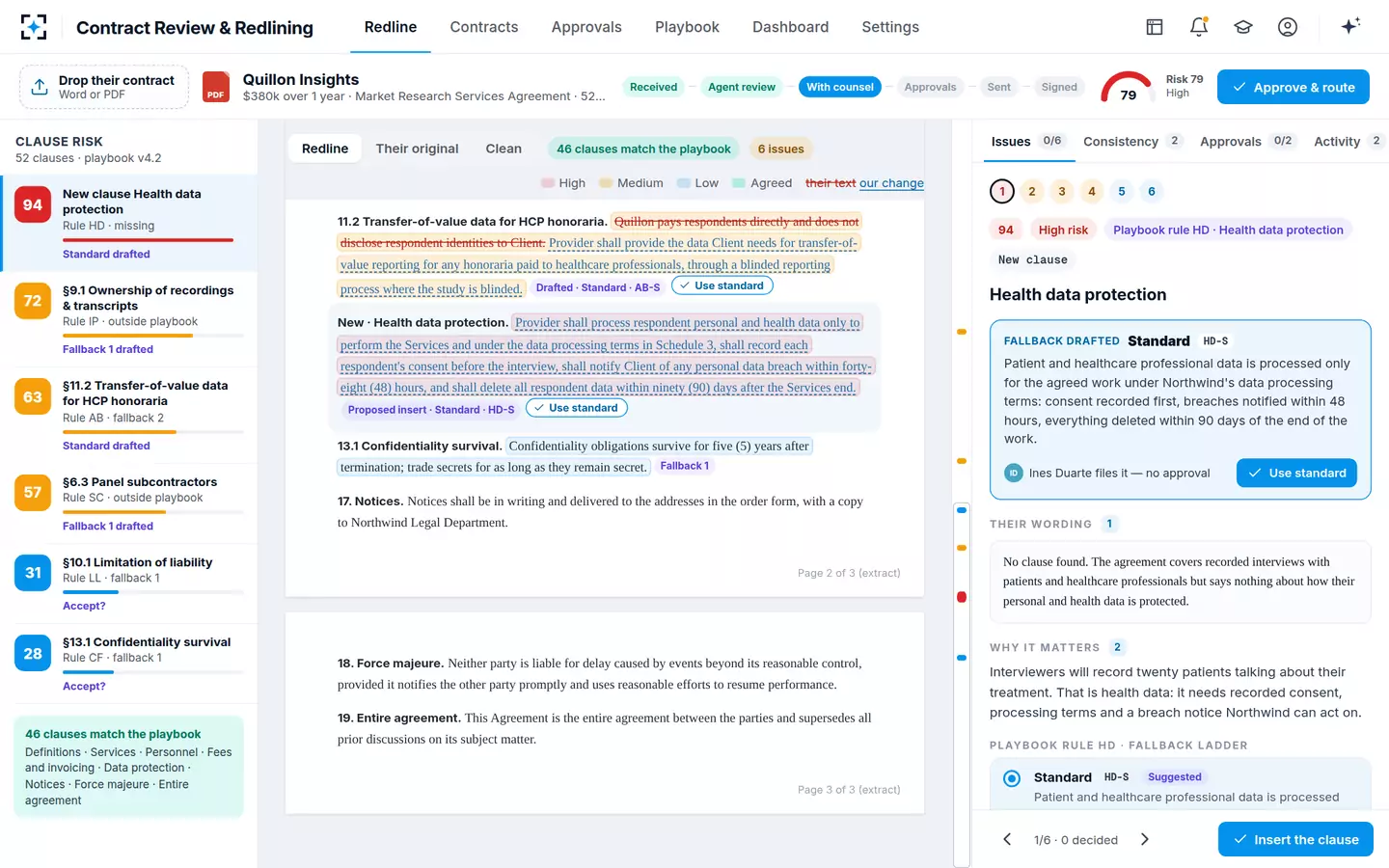Click Use standard in fallback card
This screenshot has height=868, width=1389.
(1296, 473)
